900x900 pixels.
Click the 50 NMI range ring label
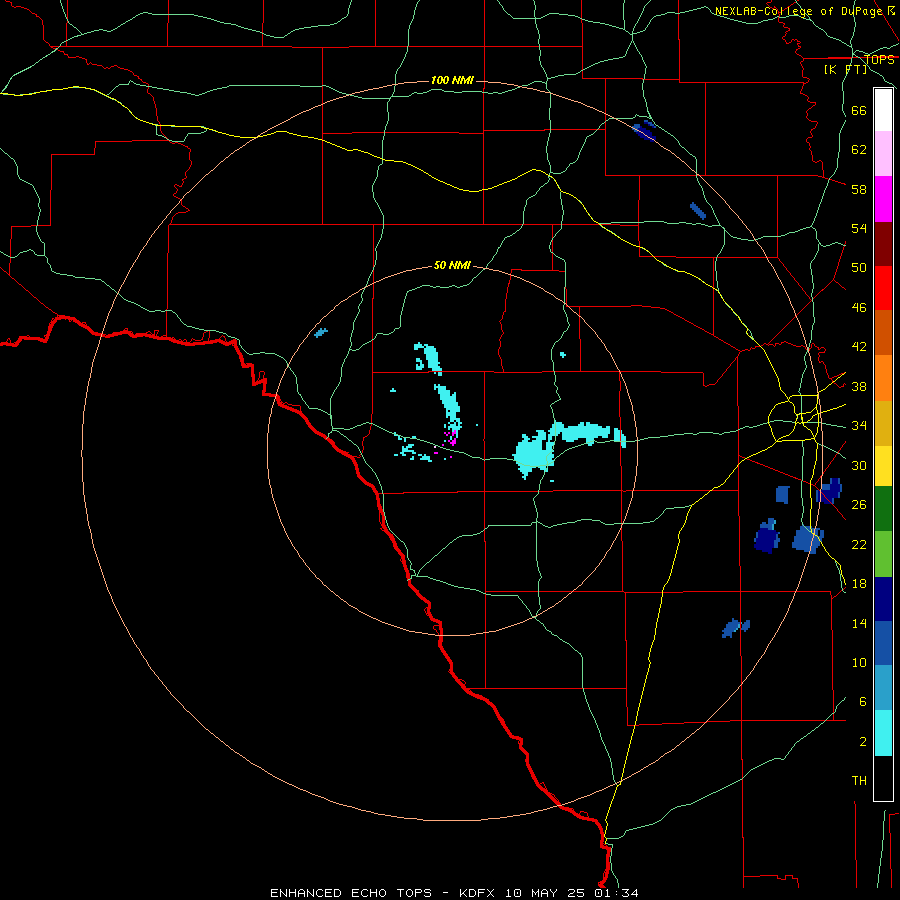[452, 265]
